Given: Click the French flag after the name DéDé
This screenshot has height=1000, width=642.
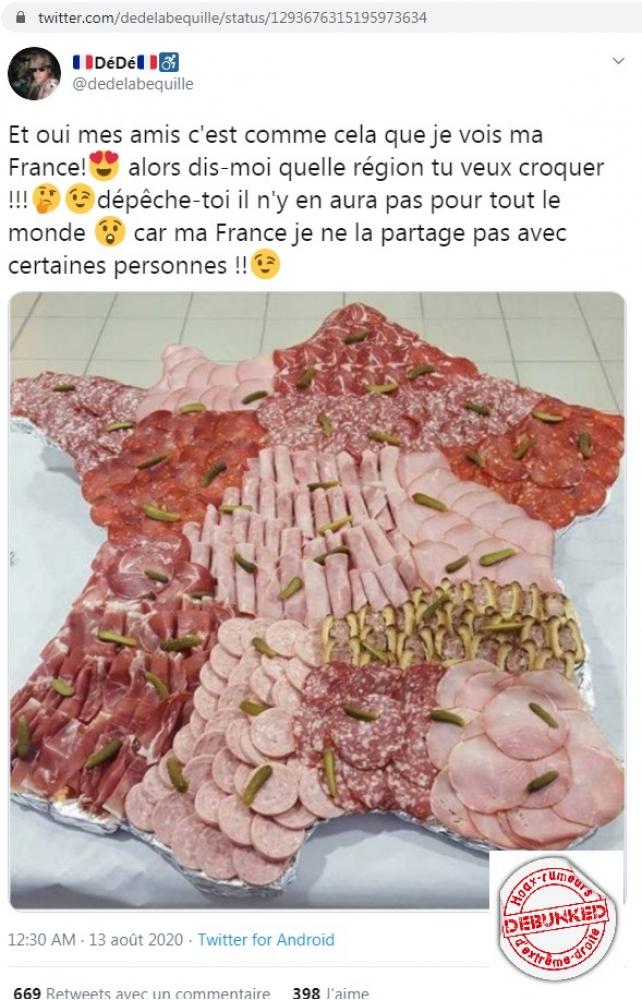Looking at the screenshot, I should 147,62.
